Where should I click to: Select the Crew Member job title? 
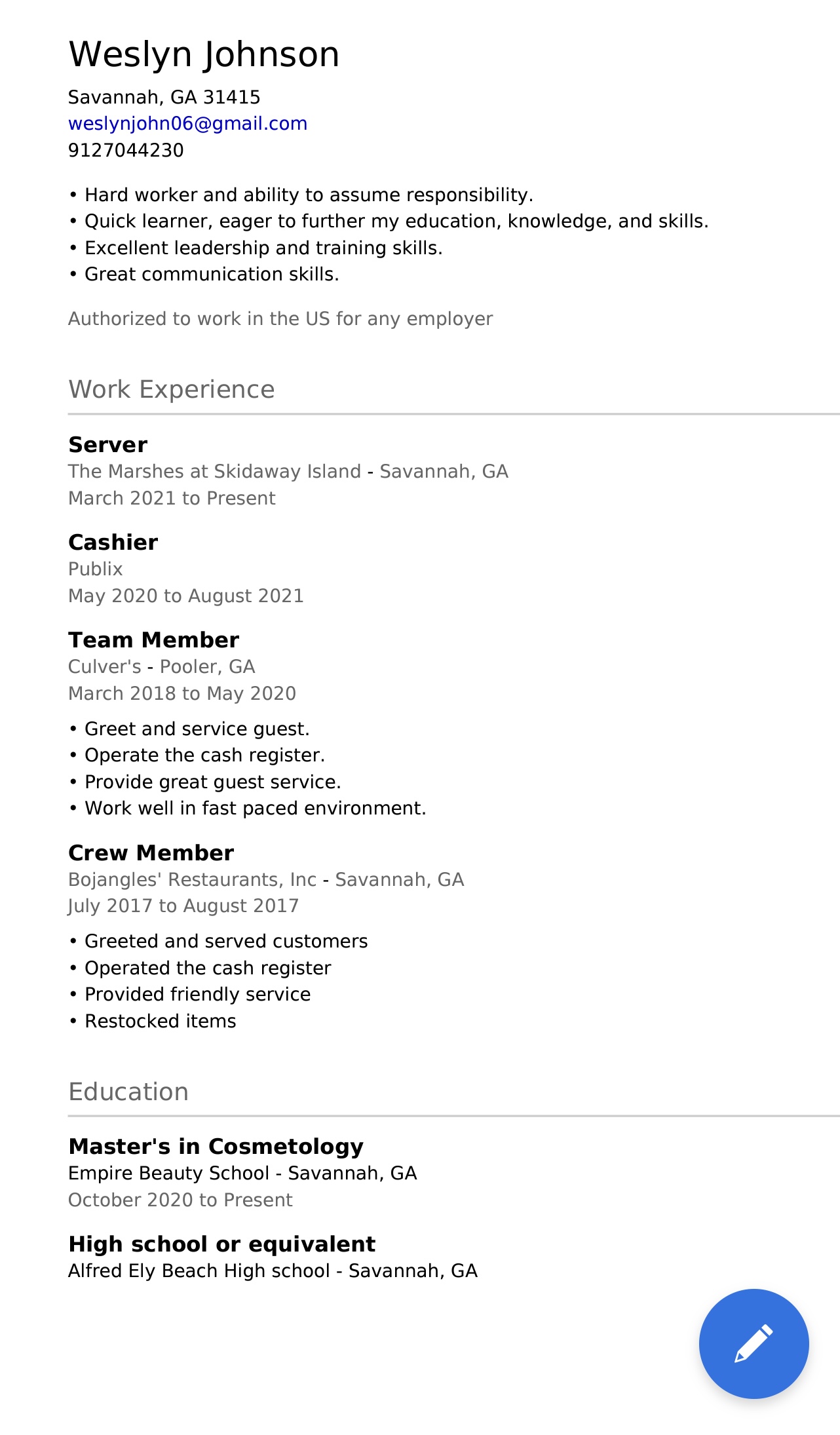click(x=151, y=853)
